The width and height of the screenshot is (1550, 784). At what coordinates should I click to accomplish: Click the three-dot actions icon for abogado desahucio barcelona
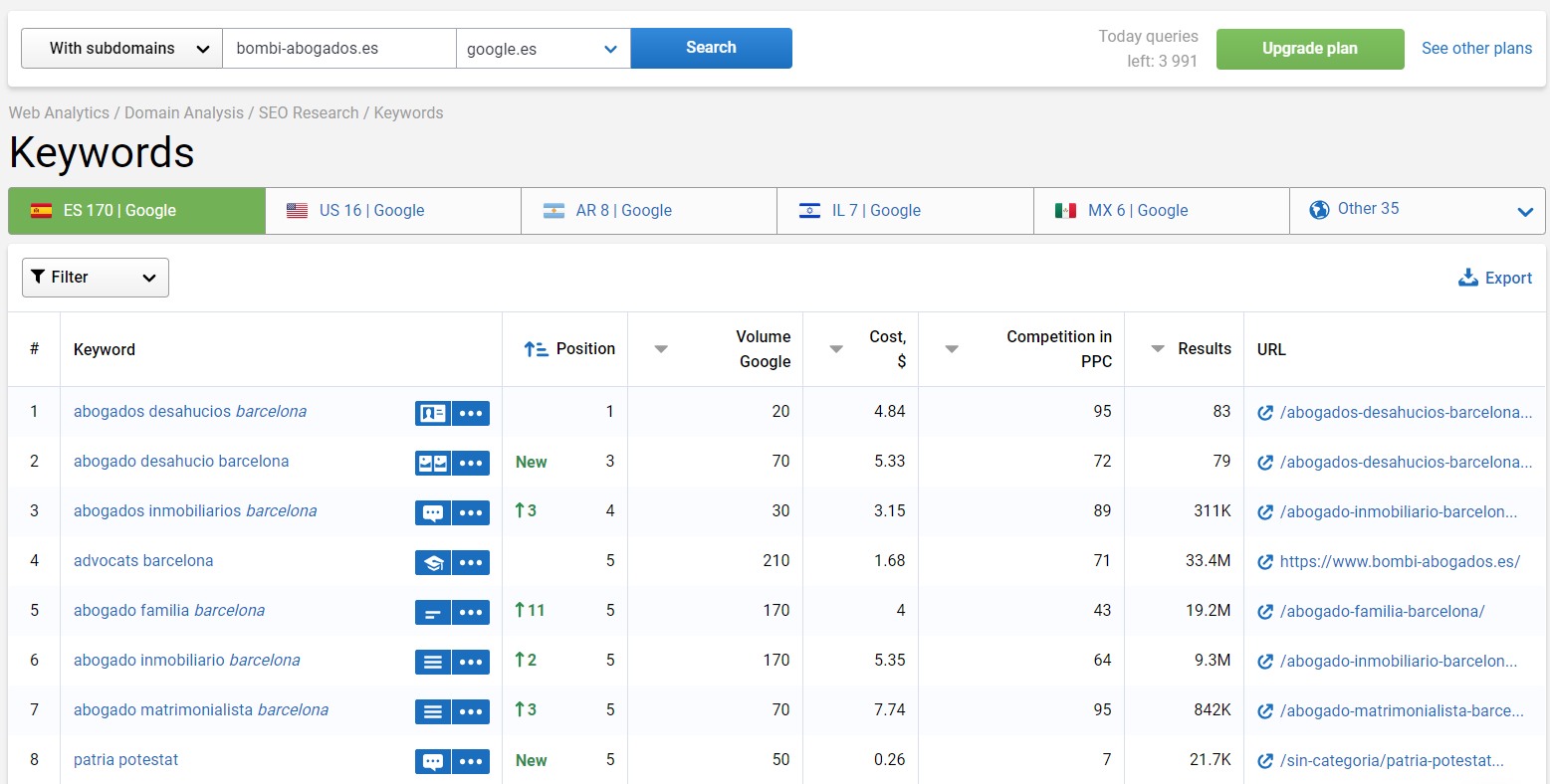pyautogui.click(x=471, y=462)
